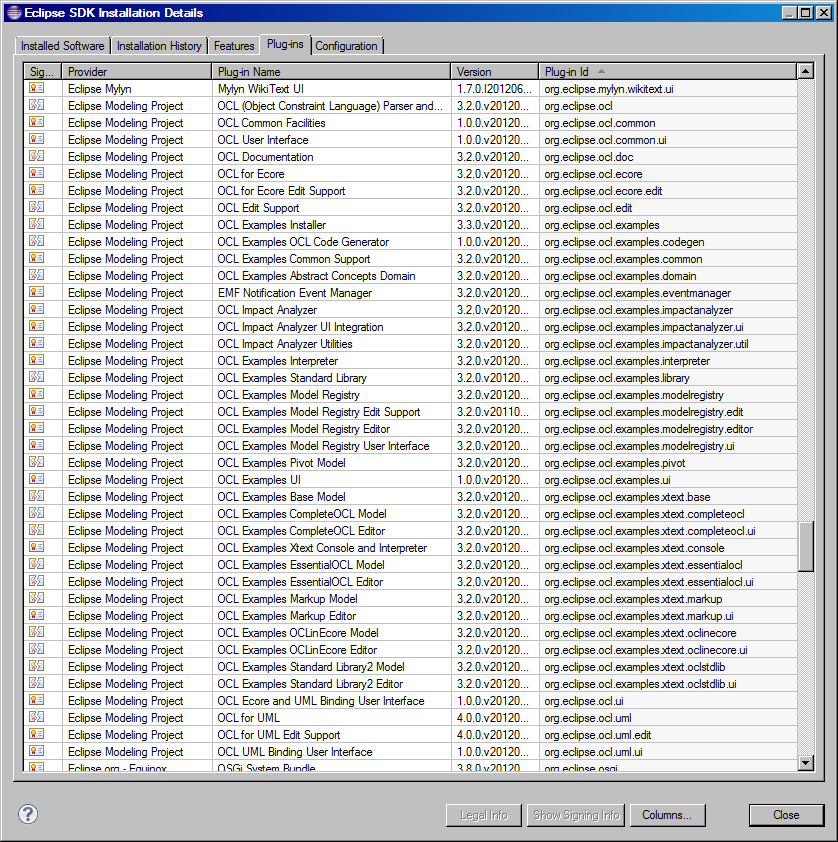The height and width of the screenshot is (842, 838).
Task: Click the signed icon for OCL for UML Edit Support
Action: pos(37,735)
